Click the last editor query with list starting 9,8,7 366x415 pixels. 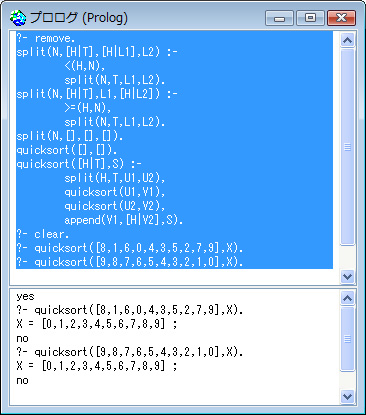130,262
